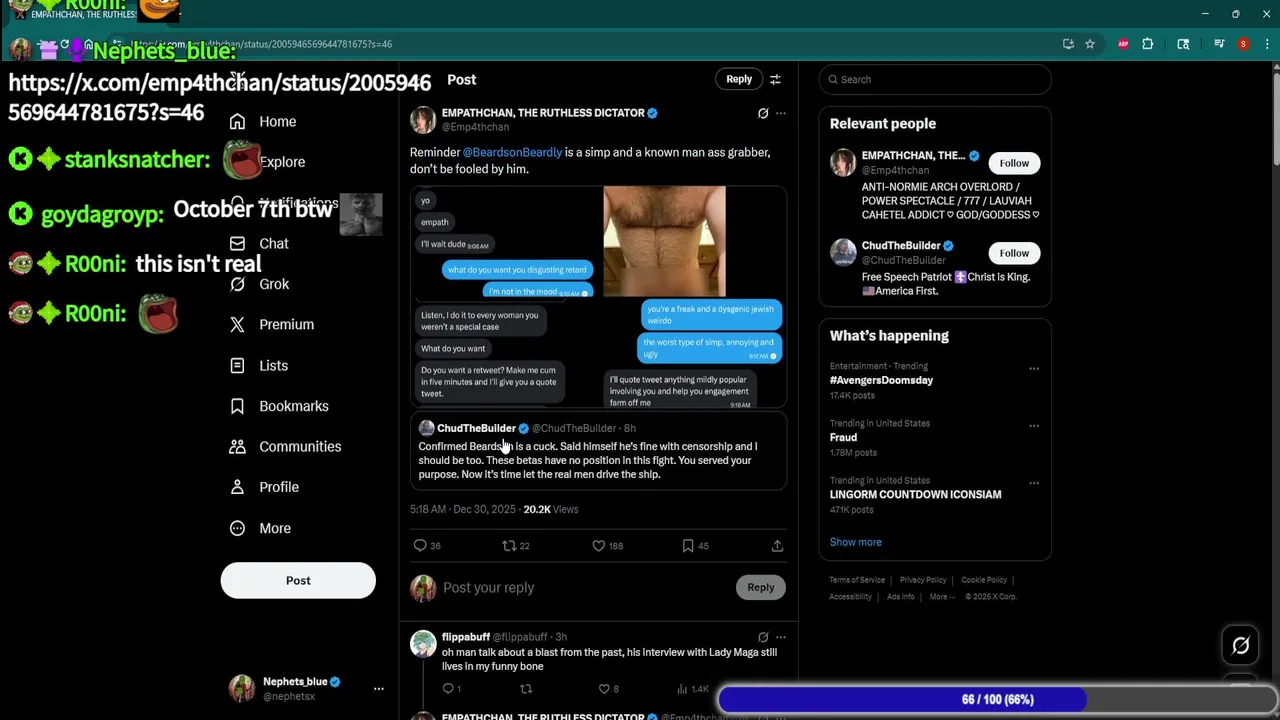Open Chrome three-dot menu
Screen dimensions: 1280x720
point(1265,44)
